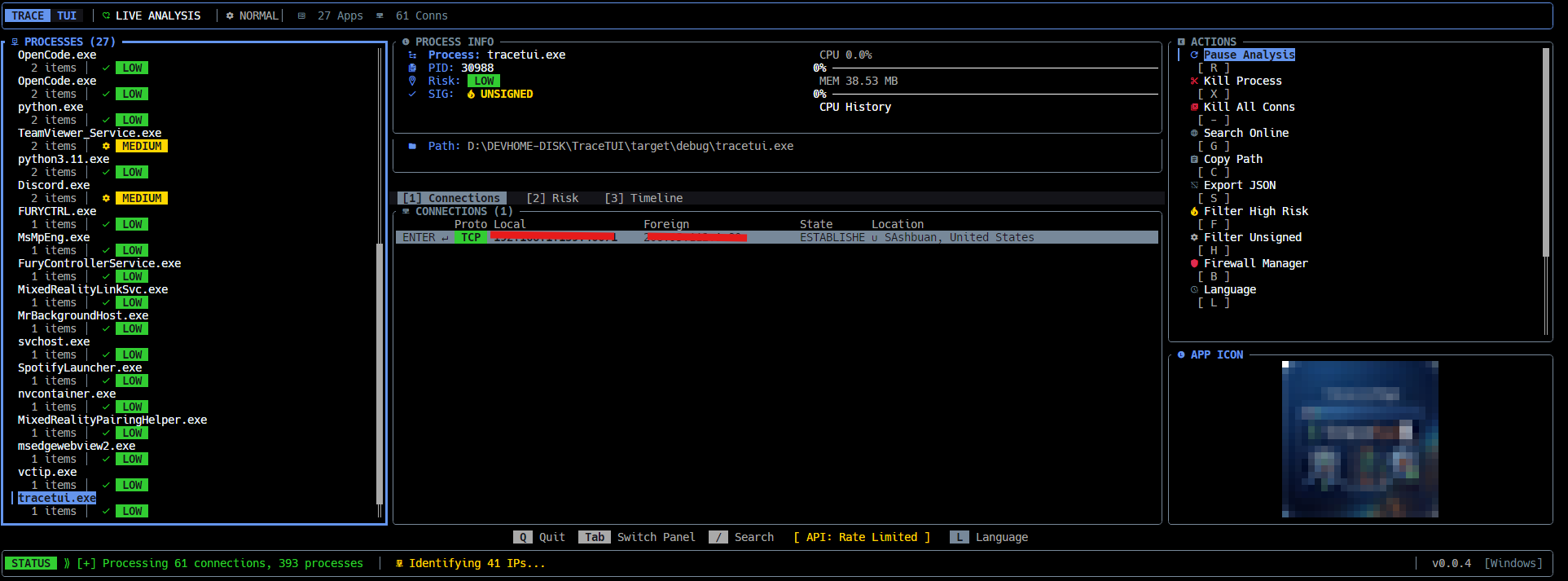Click the Kill All Conns icon
The width and height of the screenshot is (1568, 581).
pyautogui.click(x=1194, y=108)
